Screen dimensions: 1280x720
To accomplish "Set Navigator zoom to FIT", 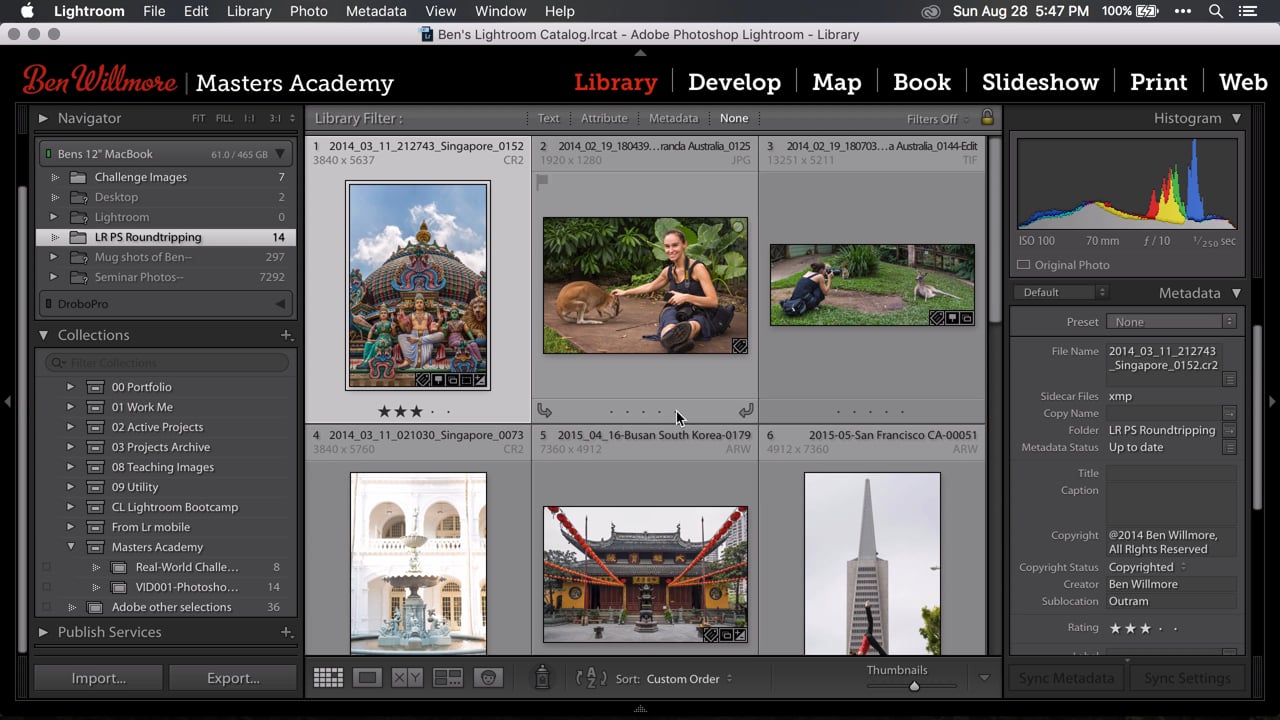I will click(x=198, y=118).
